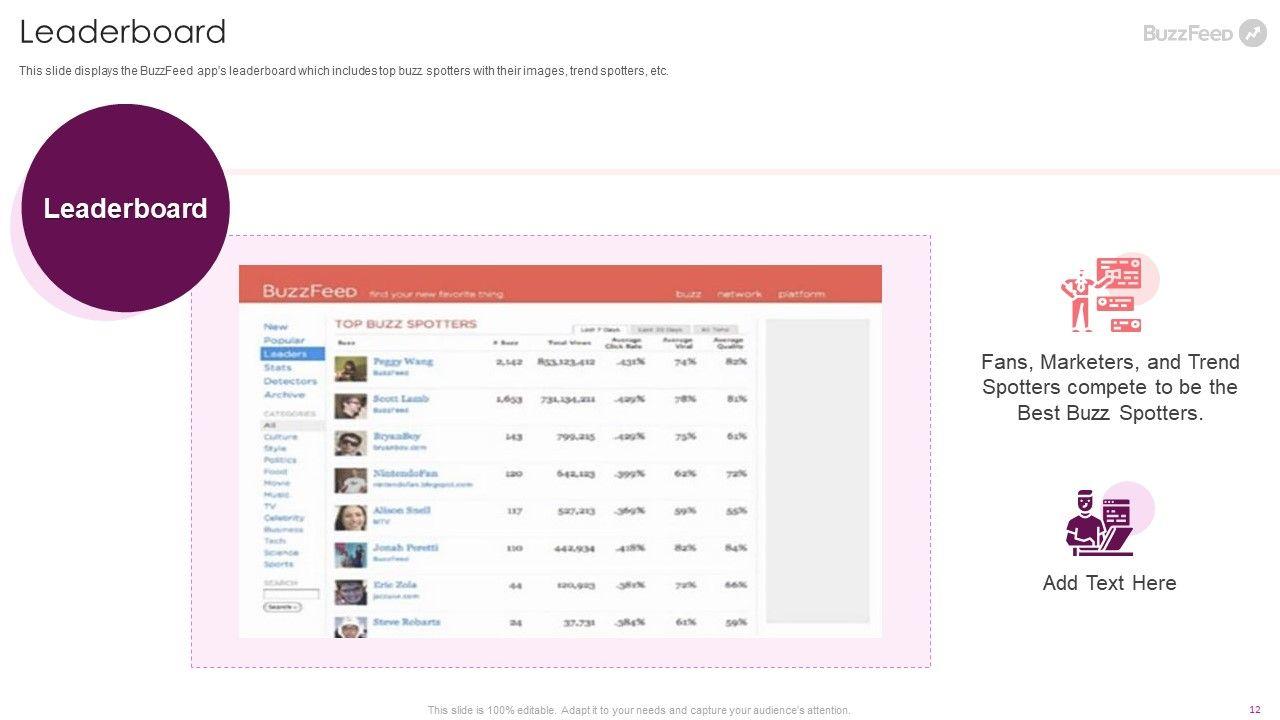Open Alison Snell's avatar thumbnail

[350, 517]
